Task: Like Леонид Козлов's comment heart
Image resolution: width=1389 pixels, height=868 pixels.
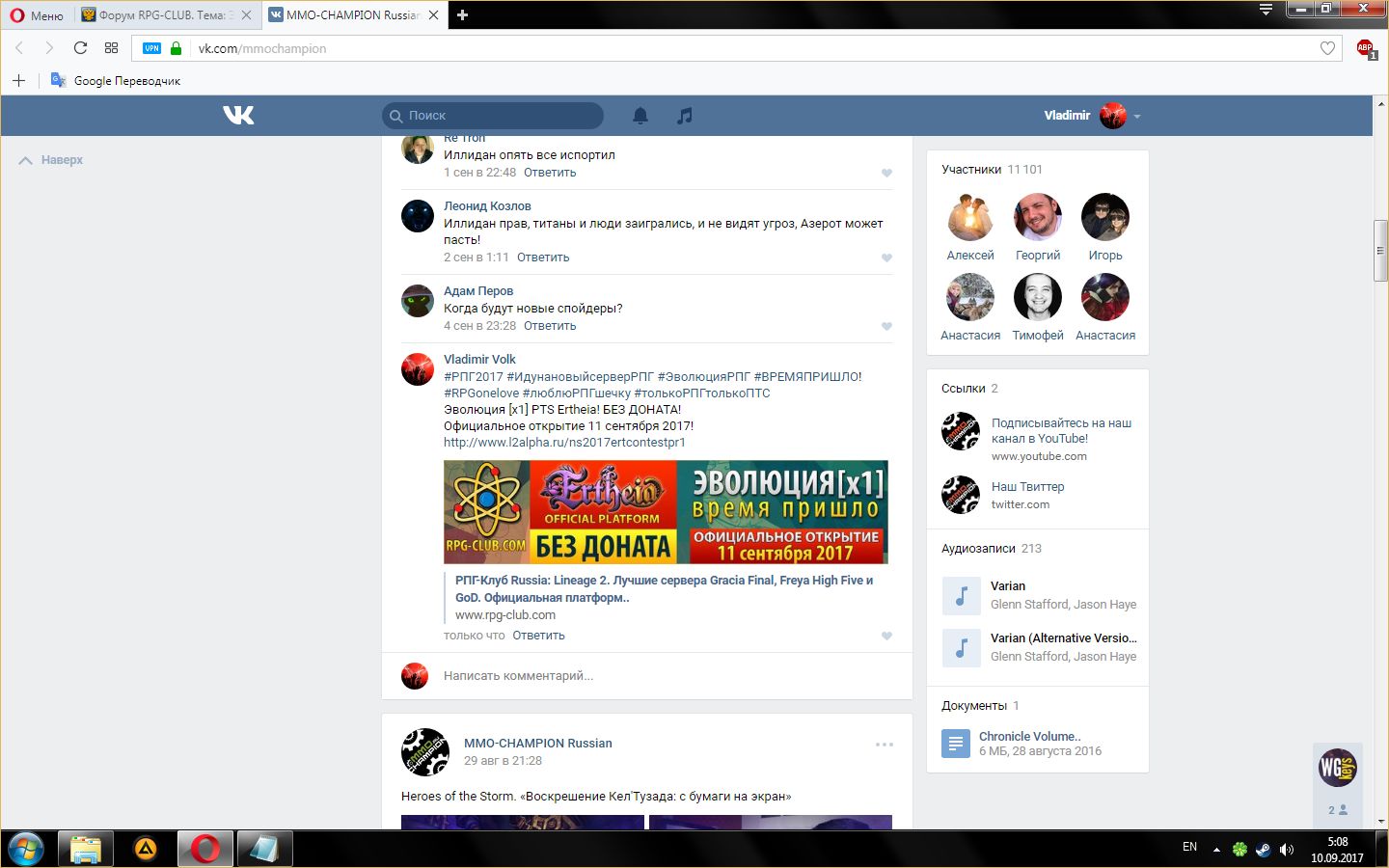Action: (886, 258)
